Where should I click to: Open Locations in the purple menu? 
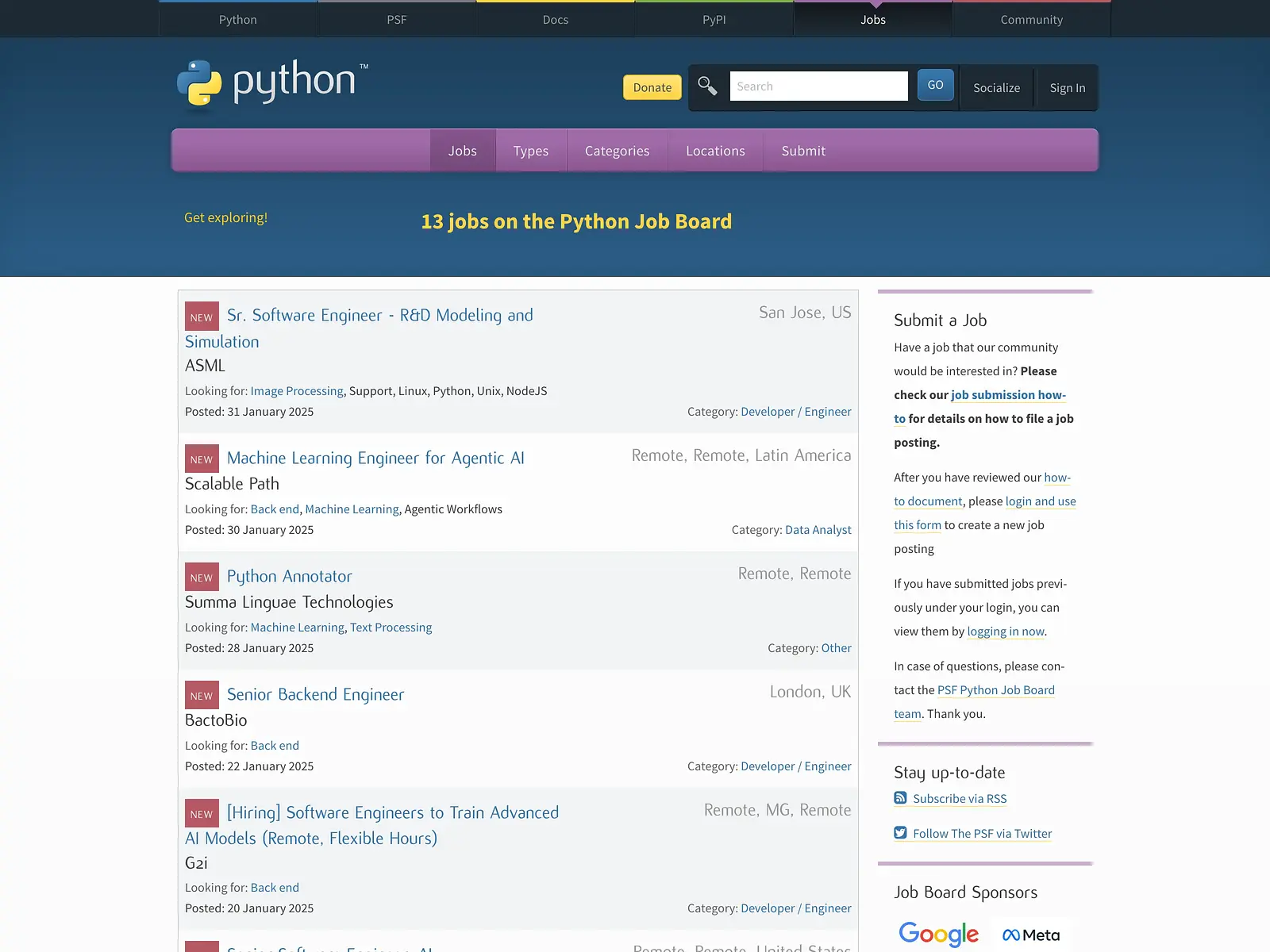click(716, 151)
